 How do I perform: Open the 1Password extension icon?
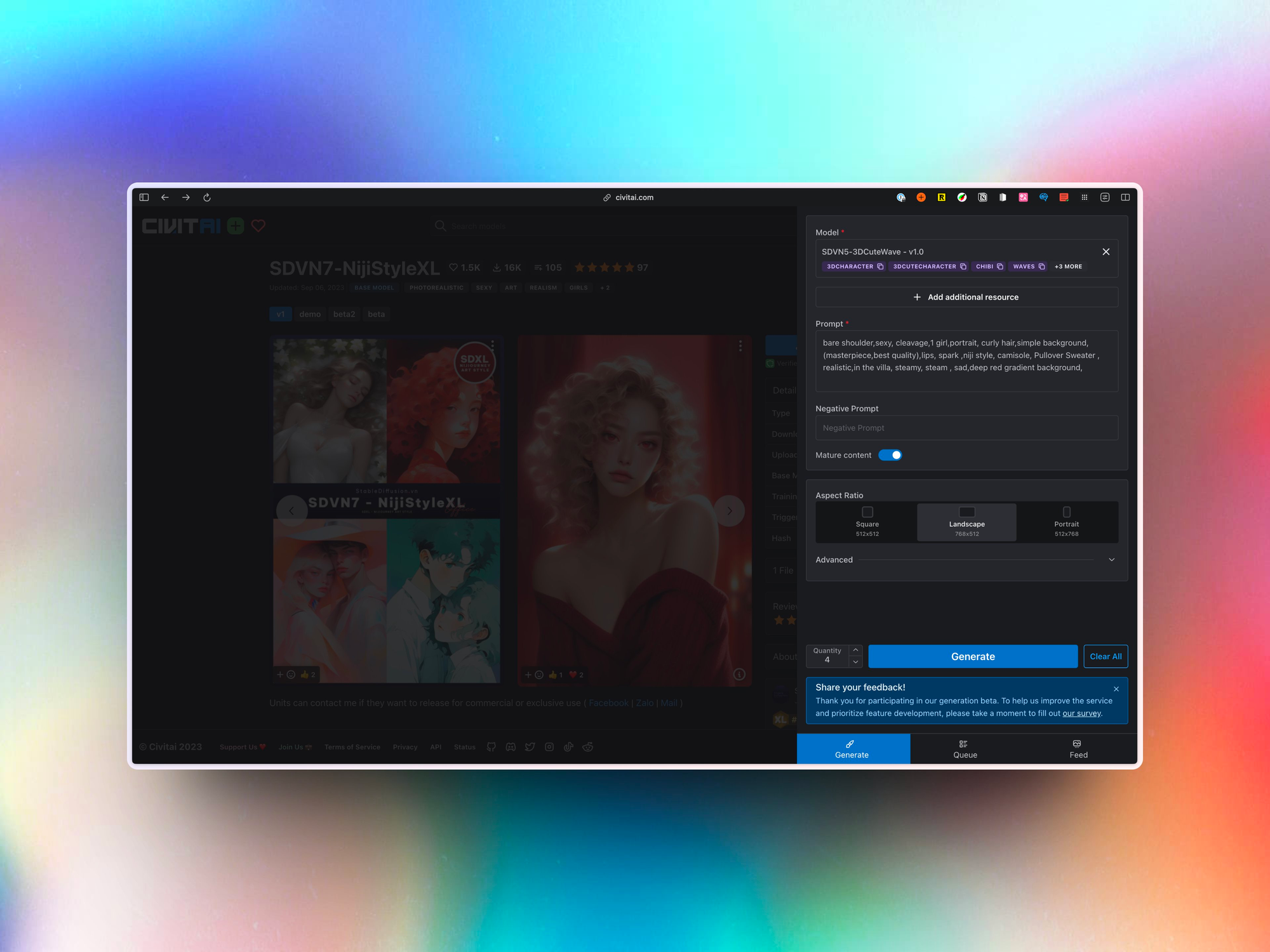(x=900, y=197)
